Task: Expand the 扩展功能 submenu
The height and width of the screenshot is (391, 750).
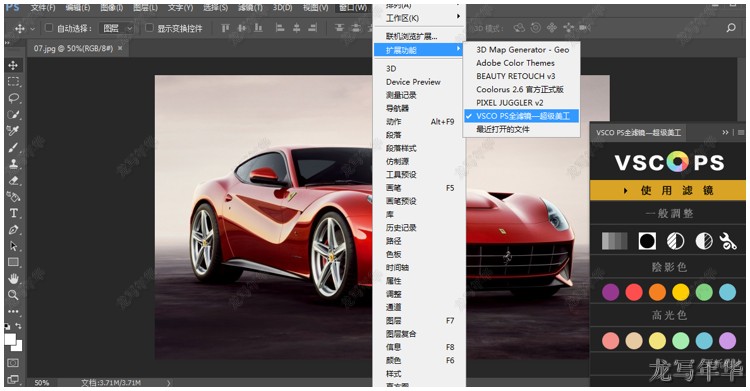Action: coord(419,50)
